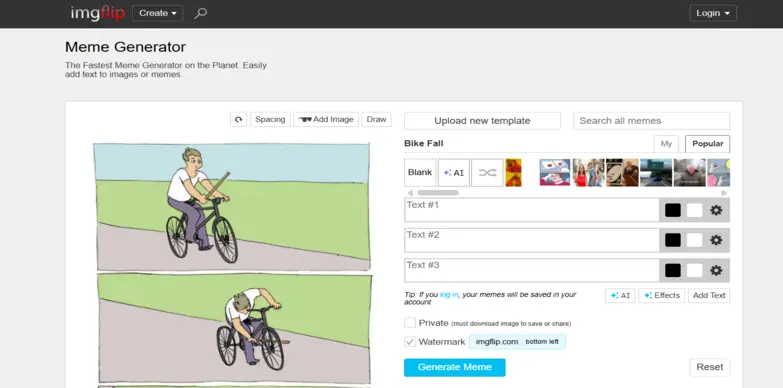Screen dimensions: 783x388
Task: Open settings gear for Text #3
Action: 716,270
